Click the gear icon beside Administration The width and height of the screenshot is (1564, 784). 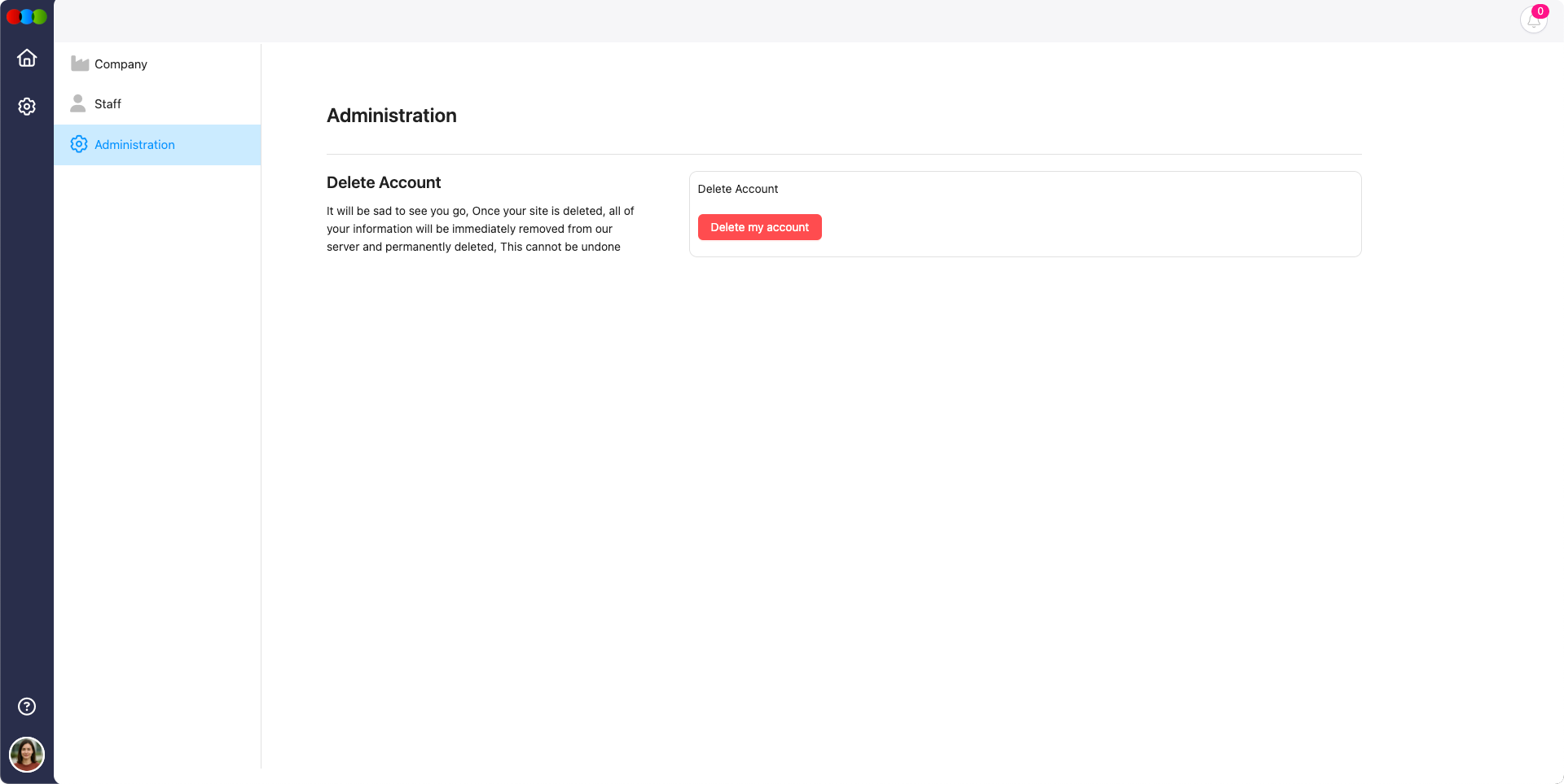(79, 143)
